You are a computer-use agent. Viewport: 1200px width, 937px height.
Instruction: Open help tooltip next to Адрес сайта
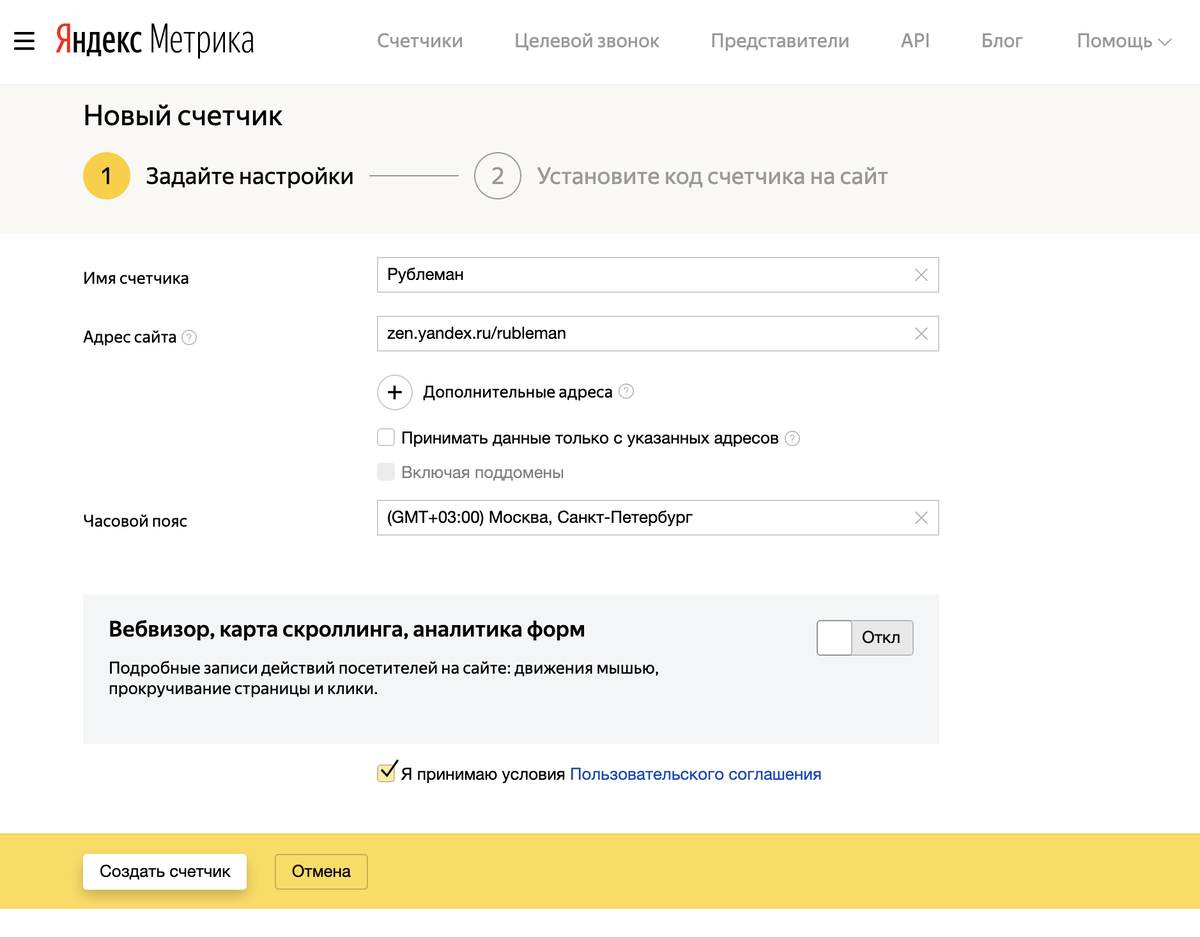pyautogui.click(x=190, y=338)
